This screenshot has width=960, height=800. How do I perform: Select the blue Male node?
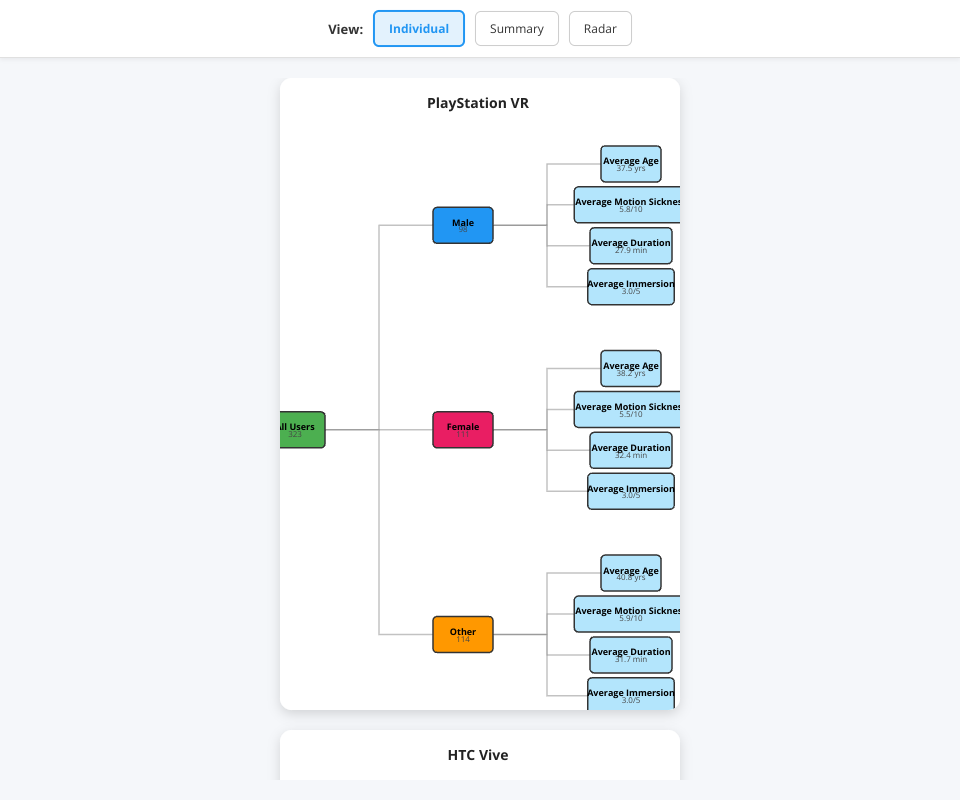462,225
